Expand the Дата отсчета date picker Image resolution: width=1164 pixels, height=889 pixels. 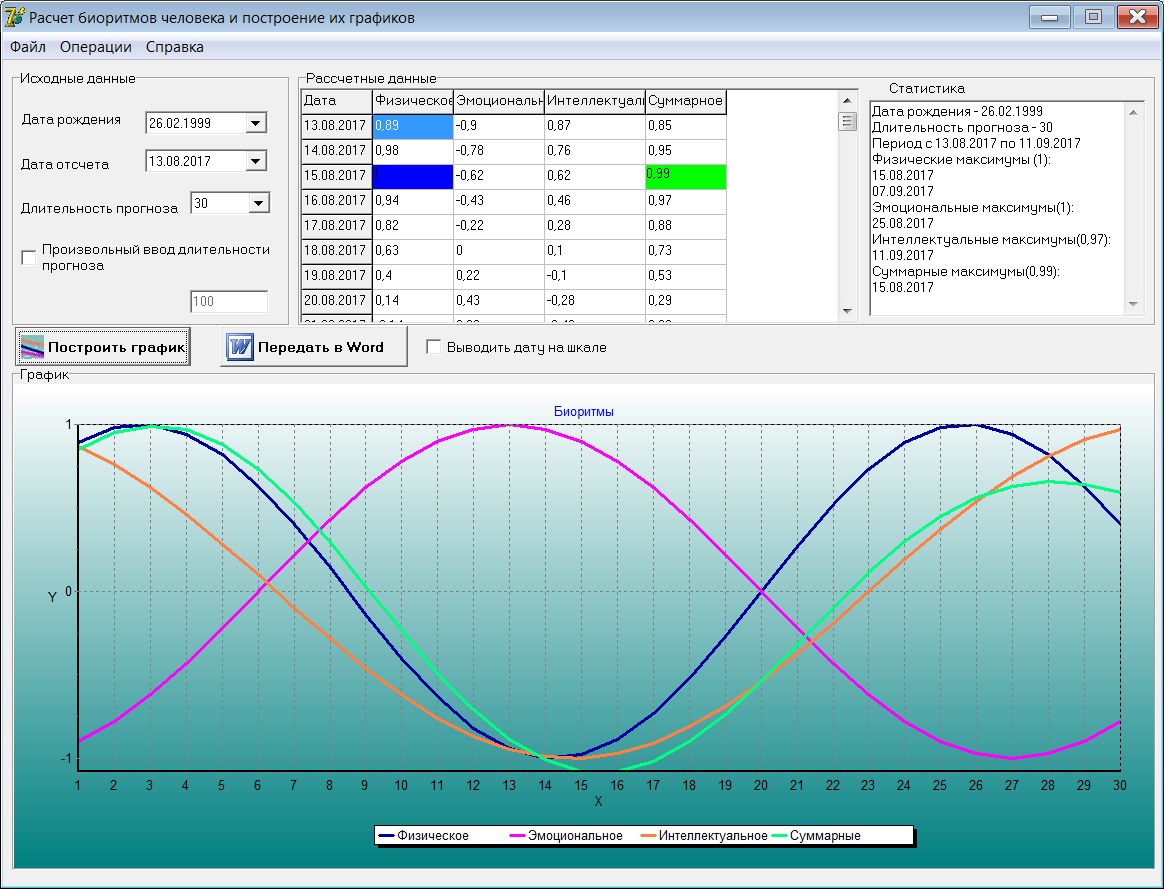coord(256,161)
